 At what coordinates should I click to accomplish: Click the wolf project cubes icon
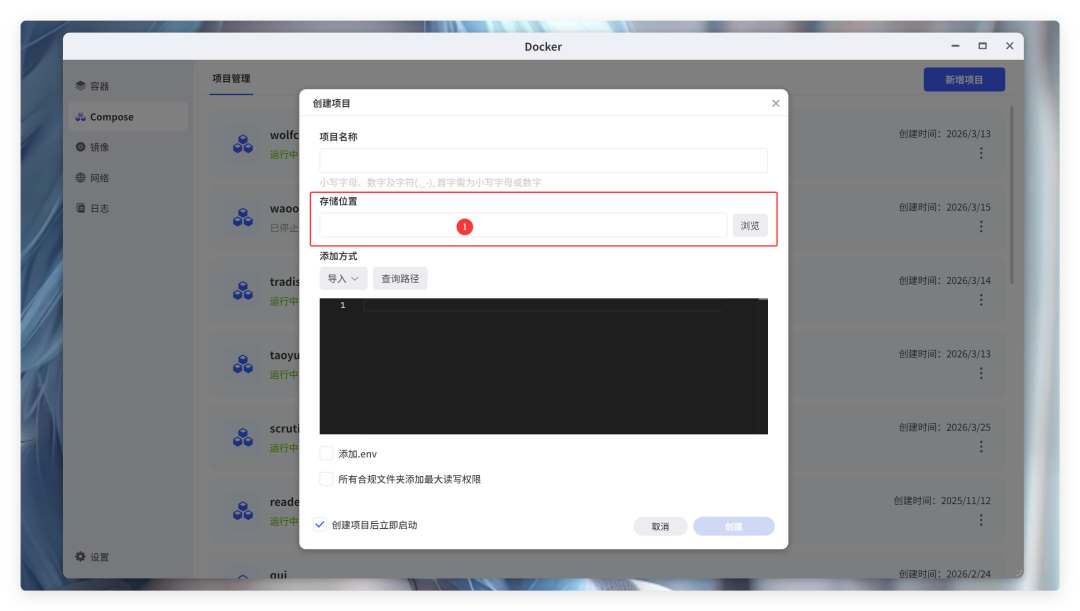pos(242,144)
